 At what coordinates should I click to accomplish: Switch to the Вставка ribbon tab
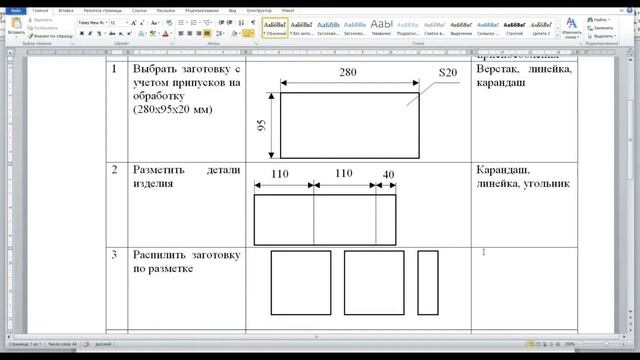pos(66,11)
